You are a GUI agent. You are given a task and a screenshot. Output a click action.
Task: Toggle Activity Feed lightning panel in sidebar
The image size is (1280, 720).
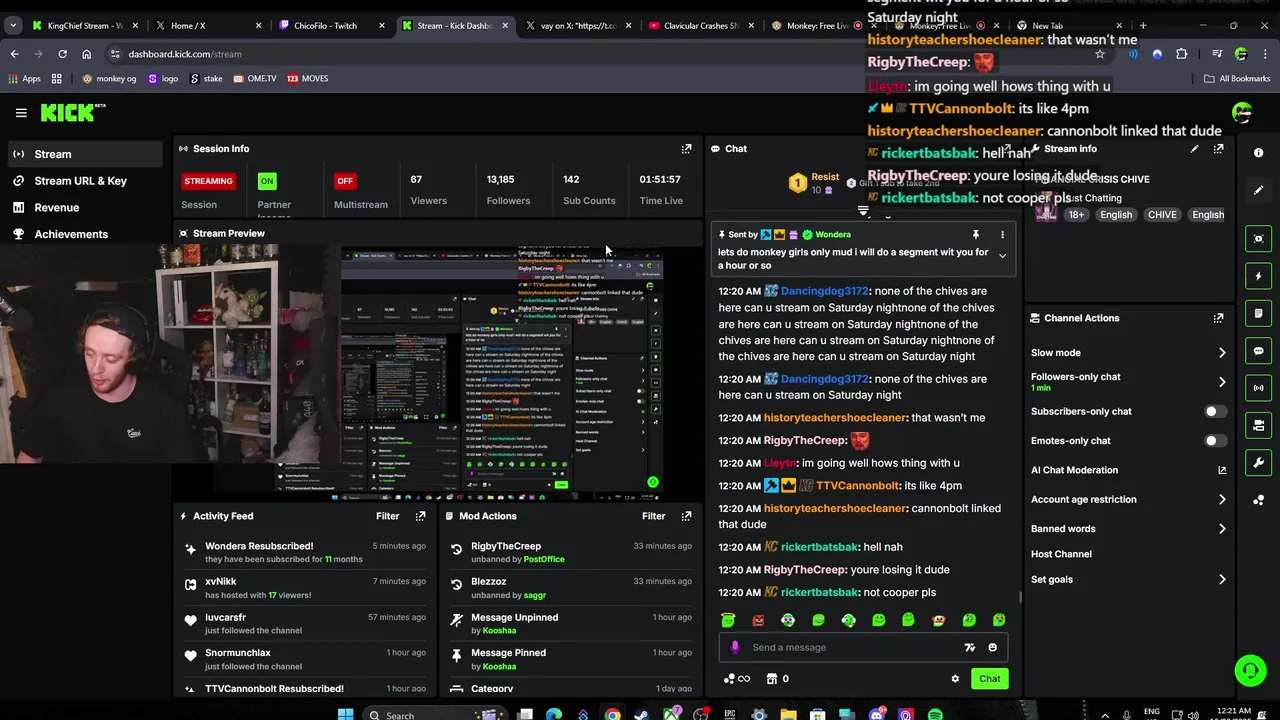coord(1259,276)
